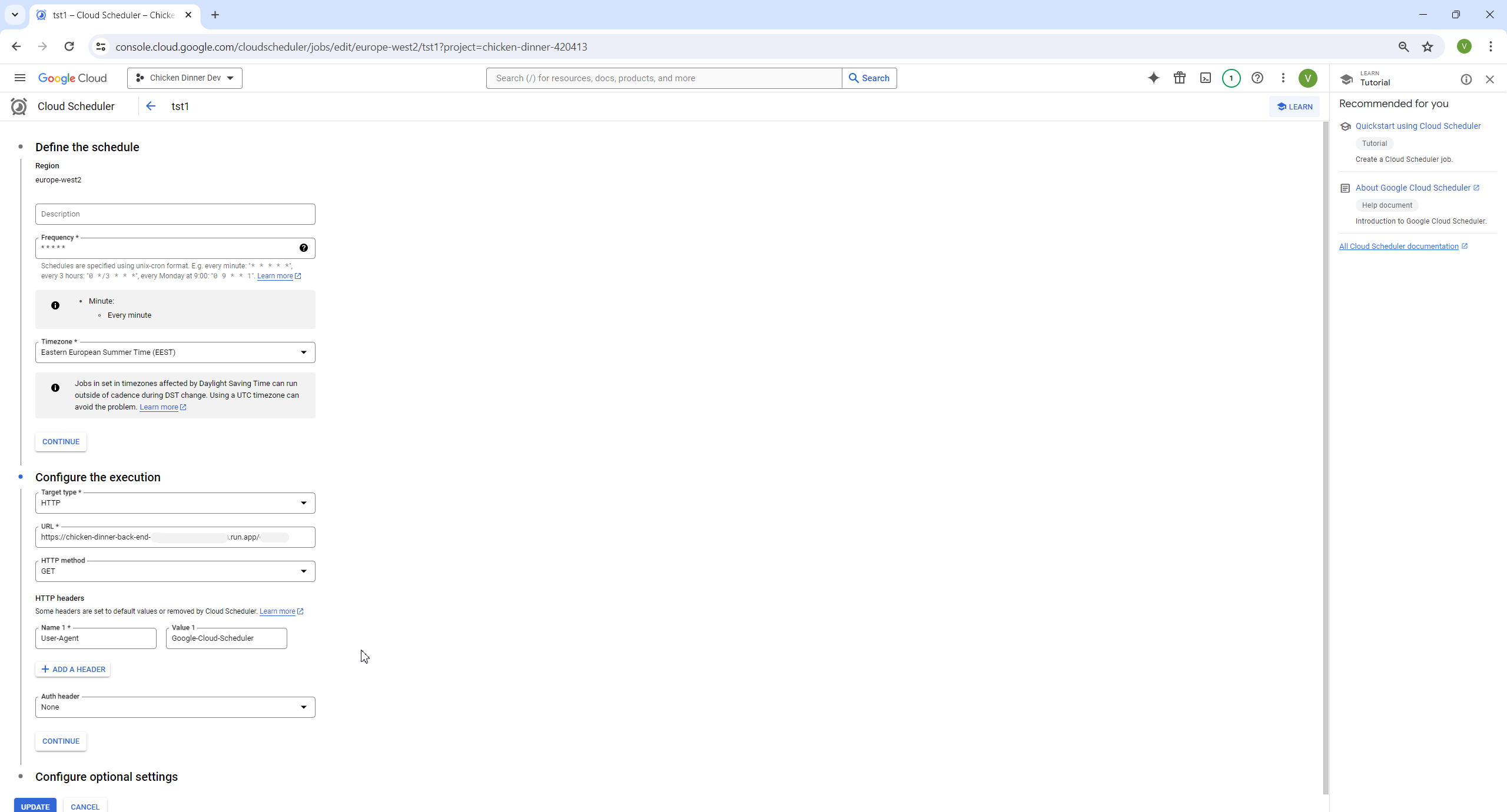Expand the Timezone dropdown
This screenshot has width=1507, height=812.
coord(175,352)
